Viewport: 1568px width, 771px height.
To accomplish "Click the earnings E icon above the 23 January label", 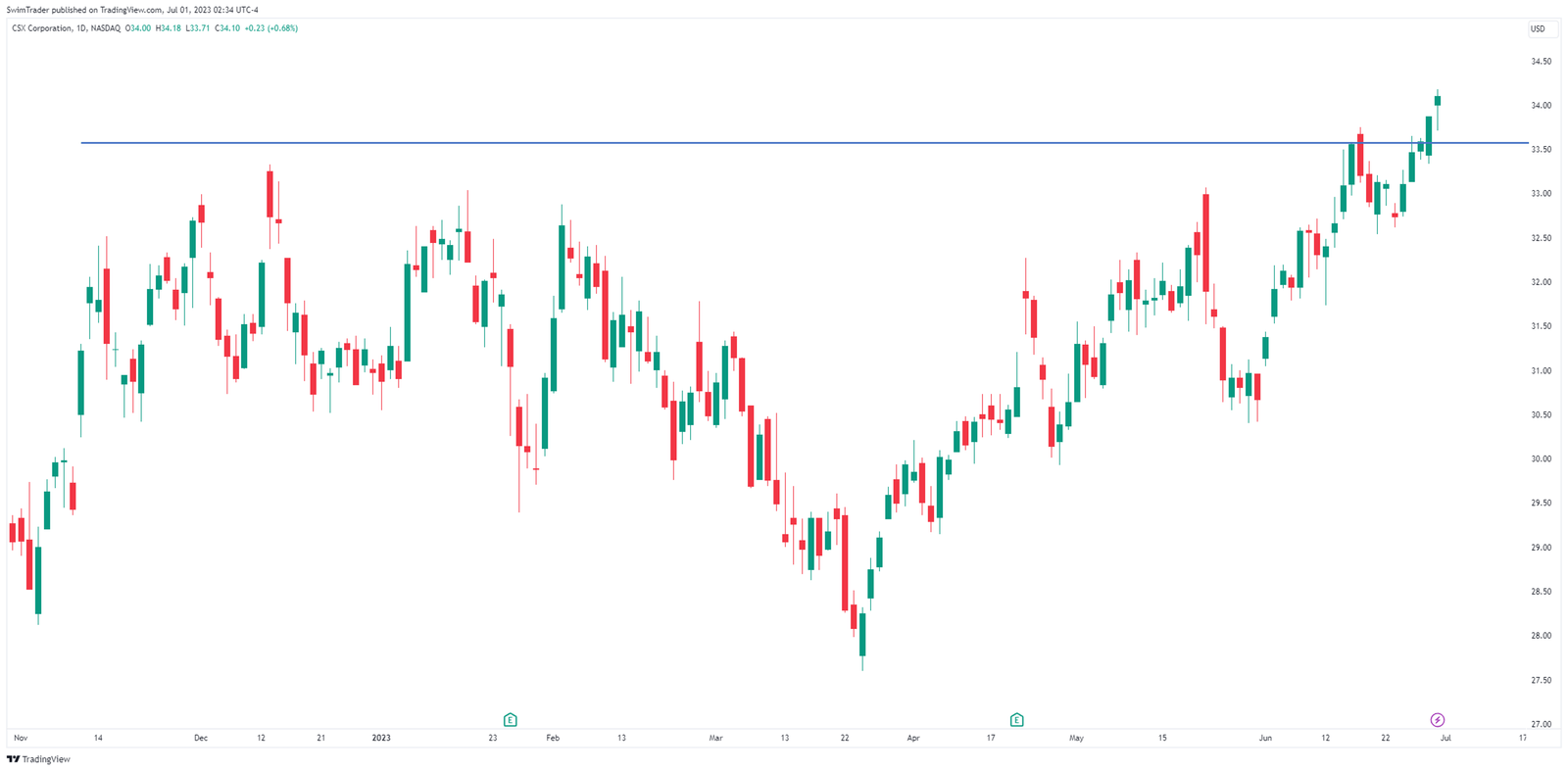I will pos(510,720).
